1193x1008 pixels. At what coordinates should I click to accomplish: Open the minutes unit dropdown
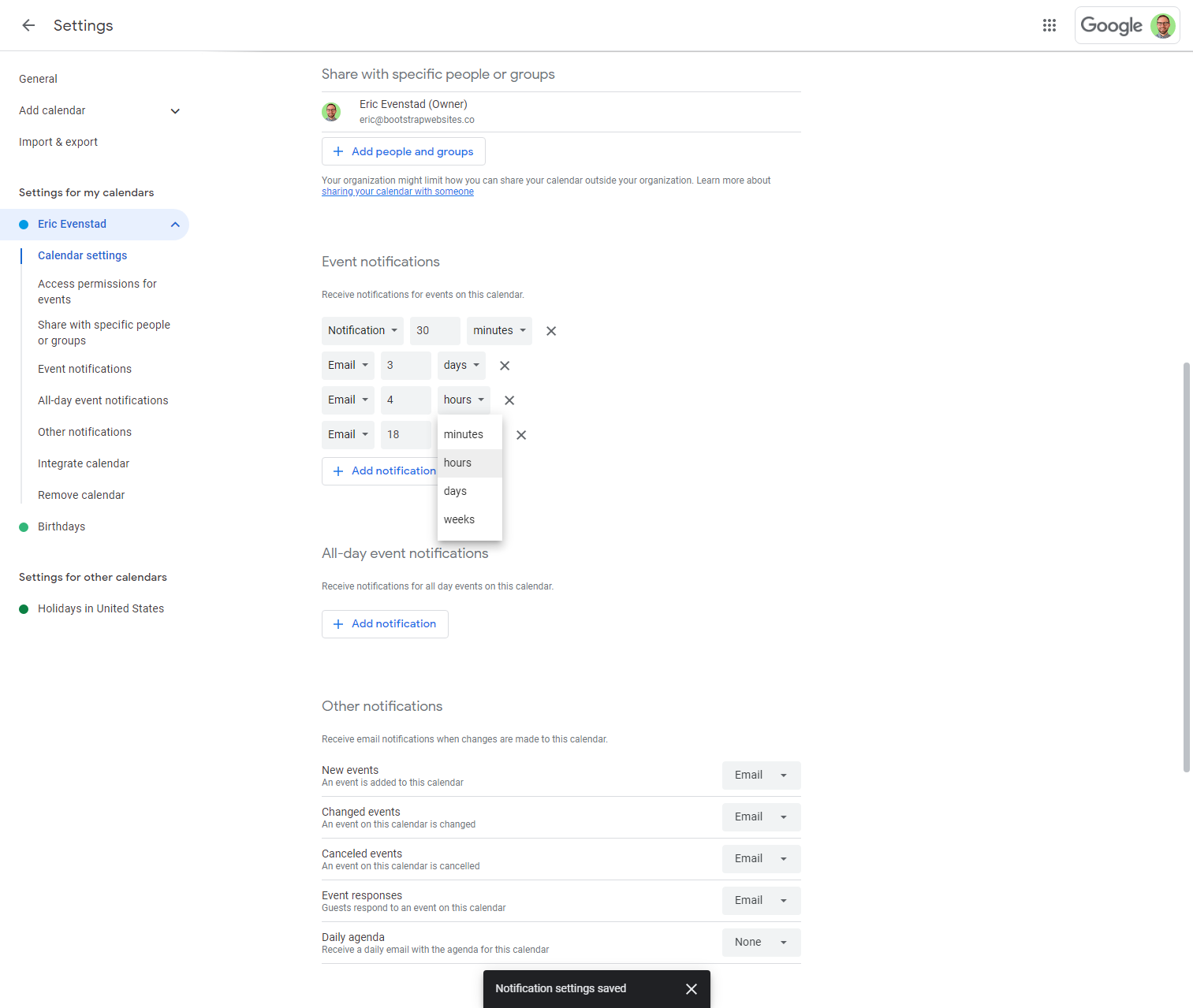(499, 331)
